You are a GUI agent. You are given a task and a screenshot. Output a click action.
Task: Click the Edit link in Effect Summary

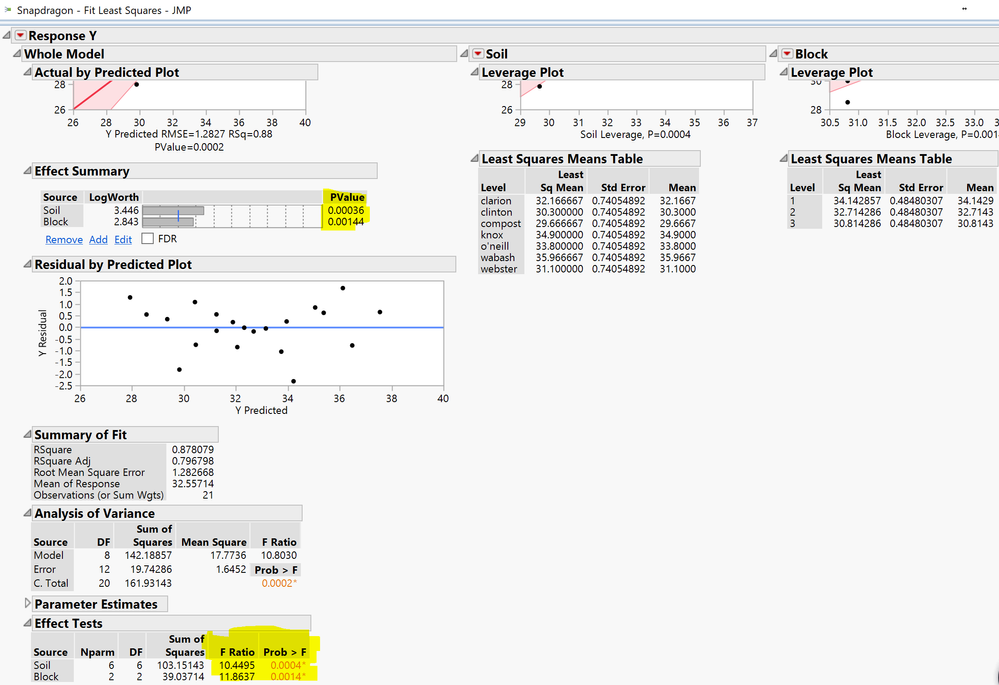pyautogui.click(x=122, y=240)
